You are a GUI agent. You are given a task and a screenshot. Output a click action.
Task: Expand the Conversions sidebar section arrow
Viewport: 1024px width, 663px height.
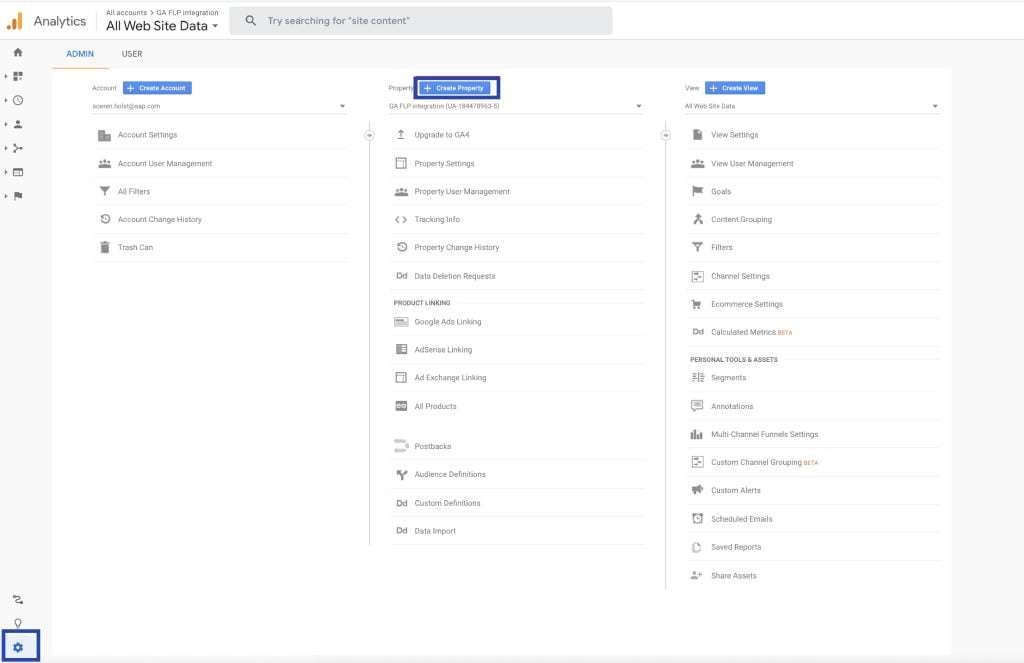click(6, 196)
